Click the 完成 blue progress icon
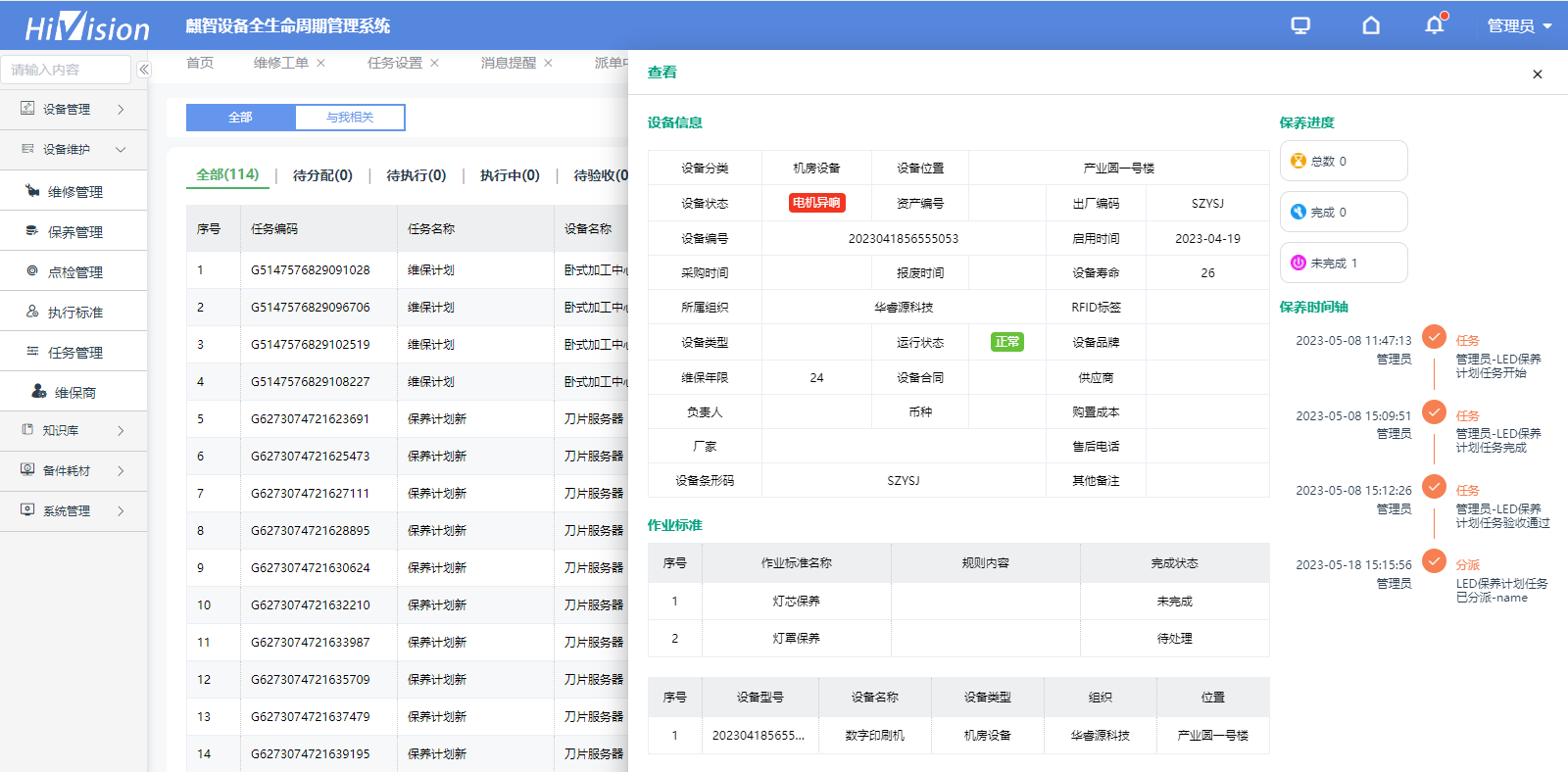The height and width of the screenshot is (772, 1568). (1298, 212)
